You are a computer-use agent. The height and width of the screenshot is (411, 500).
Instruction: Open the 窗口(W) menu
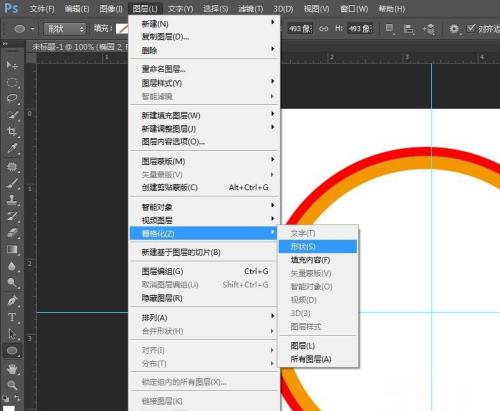point(354,9)
